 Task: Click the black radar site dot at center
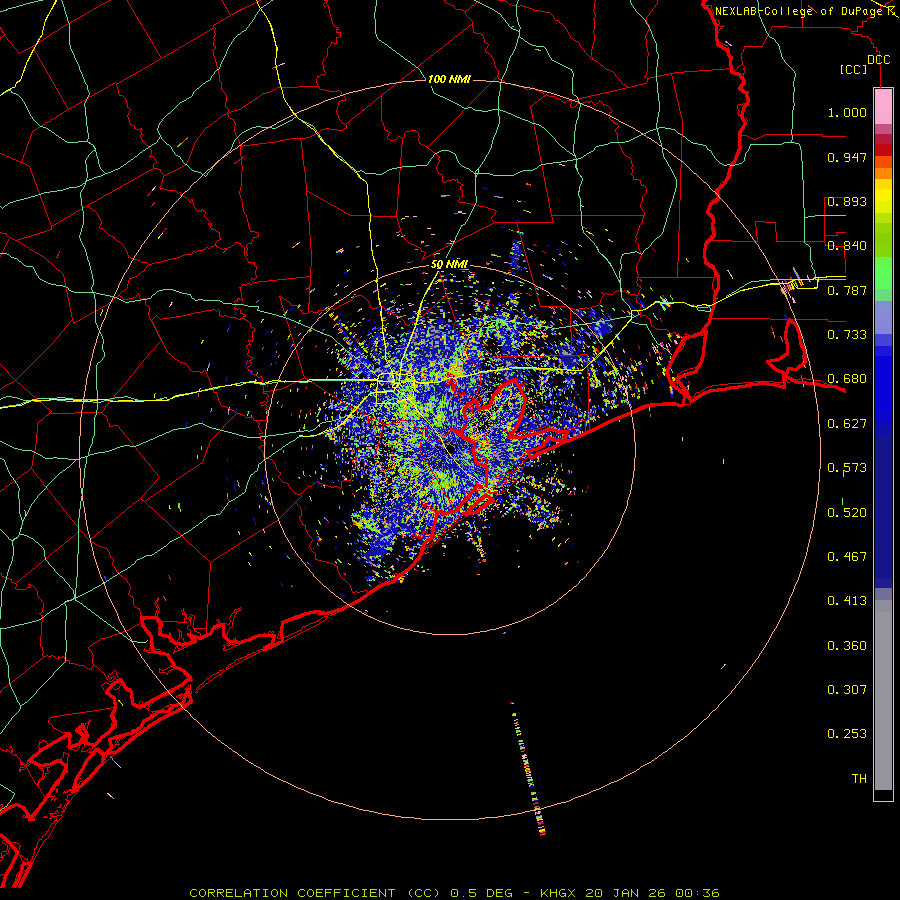(451, 448)
